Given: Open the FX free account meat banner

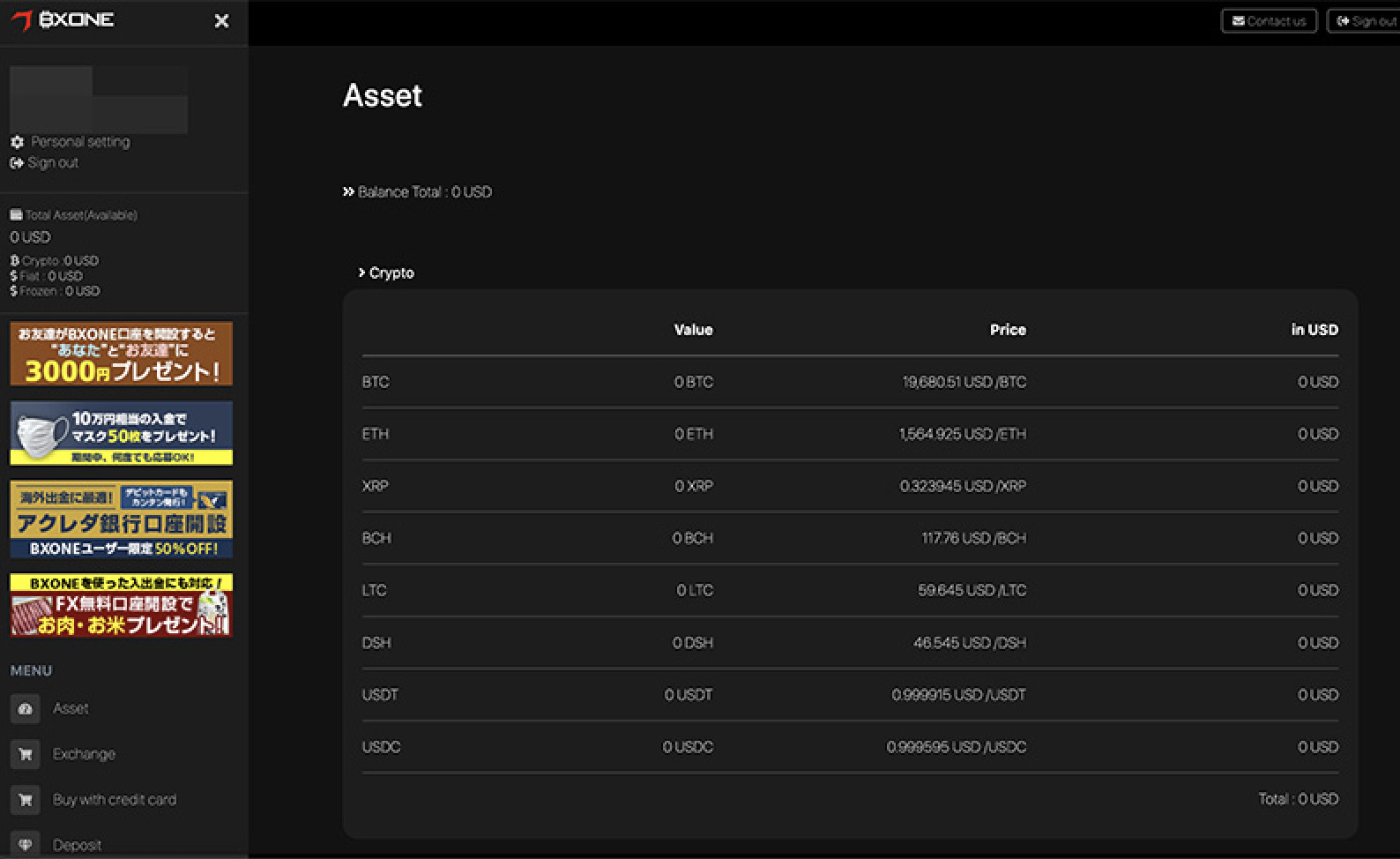Looking at the screenshot, I should (x=122, y=605).
